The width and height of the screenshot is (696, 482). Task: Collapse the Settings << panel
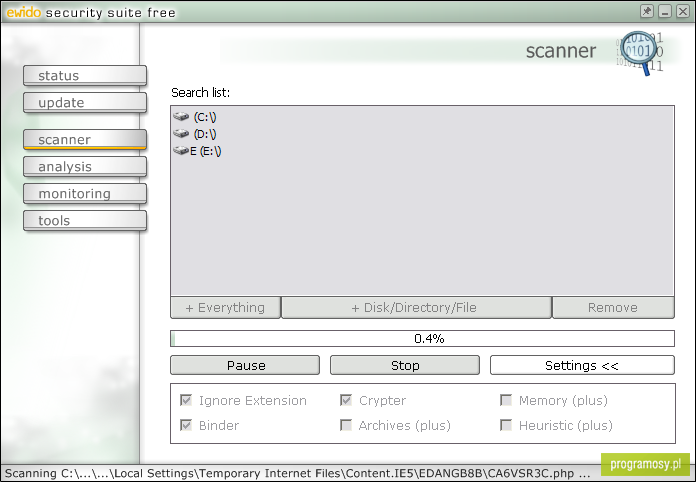pyautogui.click(x=582, y=365)
